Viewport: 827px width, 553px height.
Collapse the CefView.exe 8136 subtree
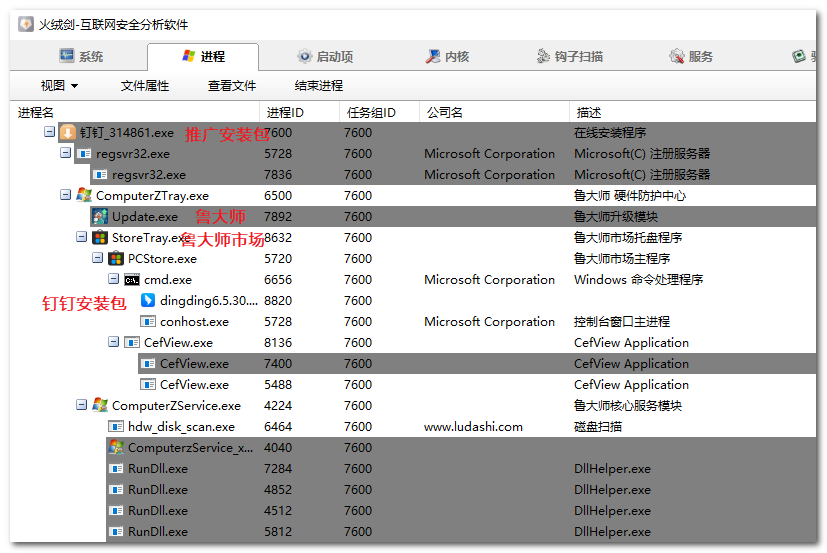pyautogui.click(x=113, y=341)
